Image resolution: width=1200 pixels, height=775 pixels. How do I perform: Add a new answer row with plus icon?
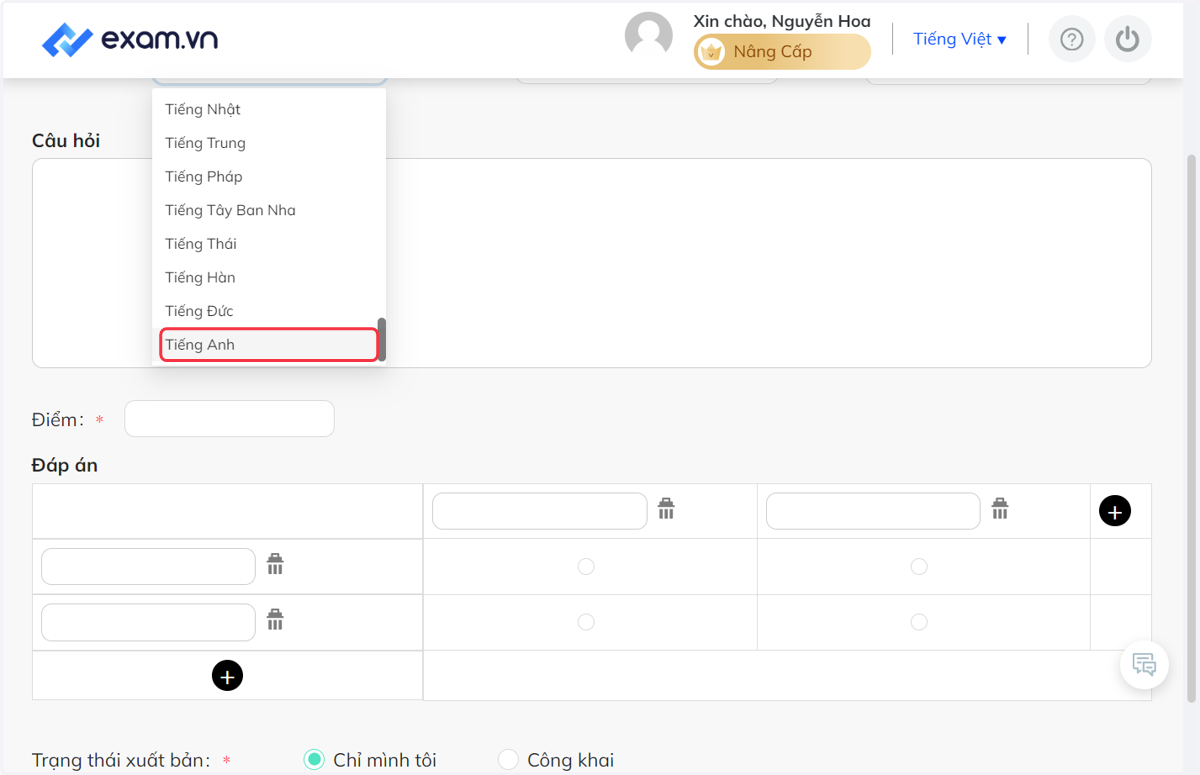pyautogui.click(x=227, y=675)
